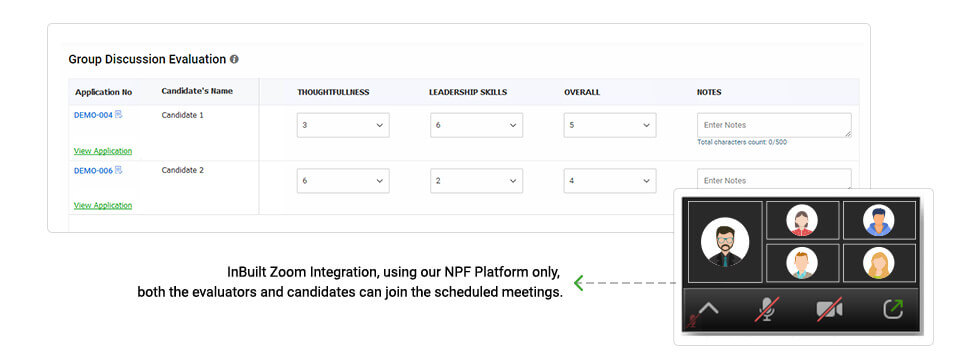Image resolution: width=978 pixels, height=363 pixels.
Task: Click View Application for Candidate 1
Action: coord(103,151)
